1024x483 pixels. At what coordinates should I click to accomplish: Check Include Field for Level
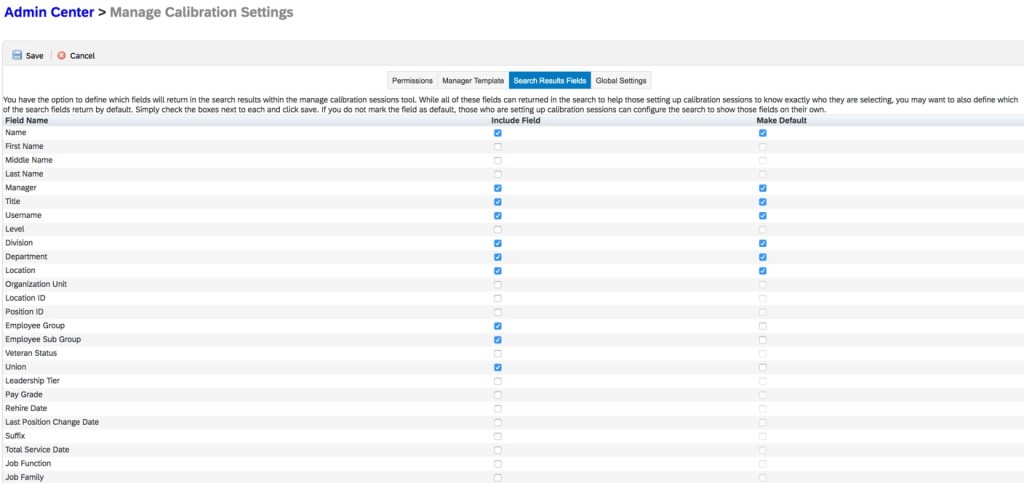(x=497, y=229)
